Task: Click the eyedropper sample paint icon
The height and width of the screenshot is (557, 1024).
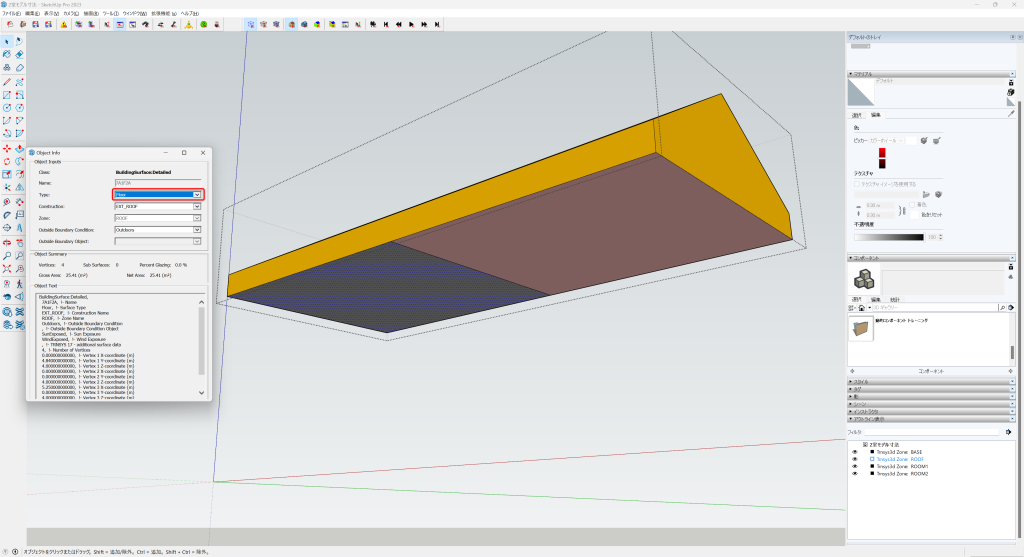Action: [1010, 114]
